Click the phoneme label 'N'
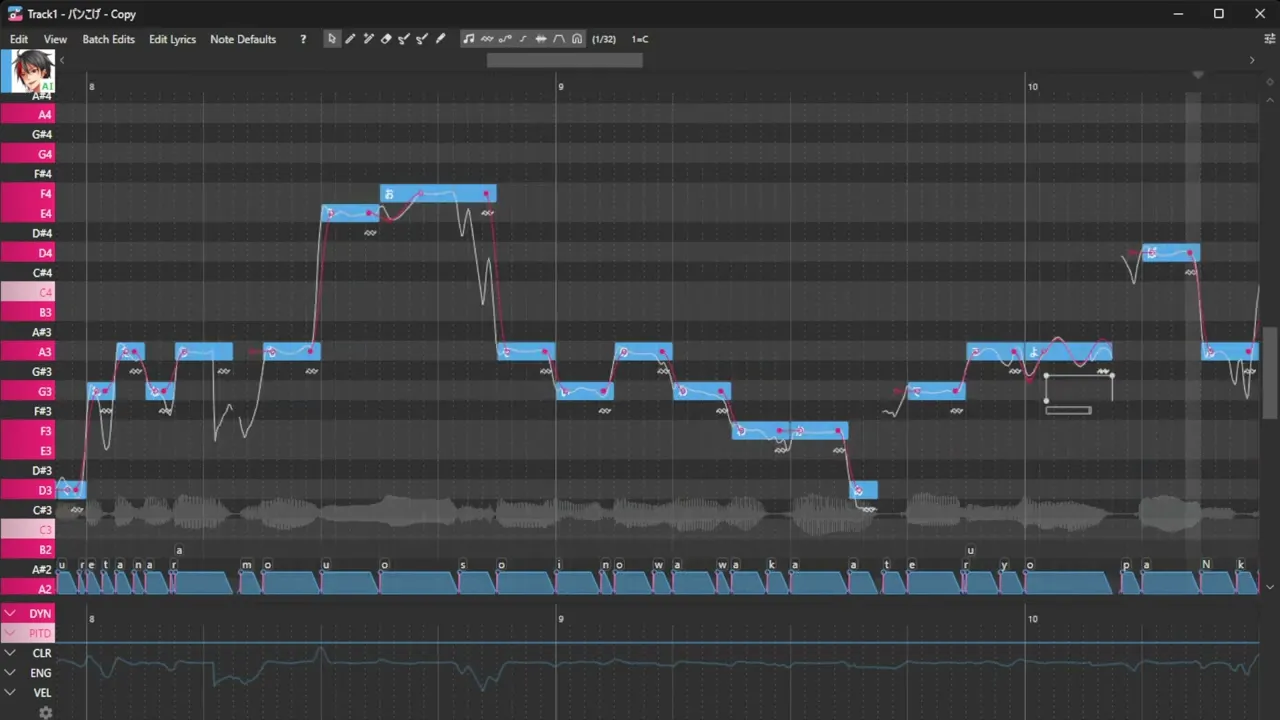This screenshot has width=1280, height=720. pyautogui.click(x=1206, y=565)
